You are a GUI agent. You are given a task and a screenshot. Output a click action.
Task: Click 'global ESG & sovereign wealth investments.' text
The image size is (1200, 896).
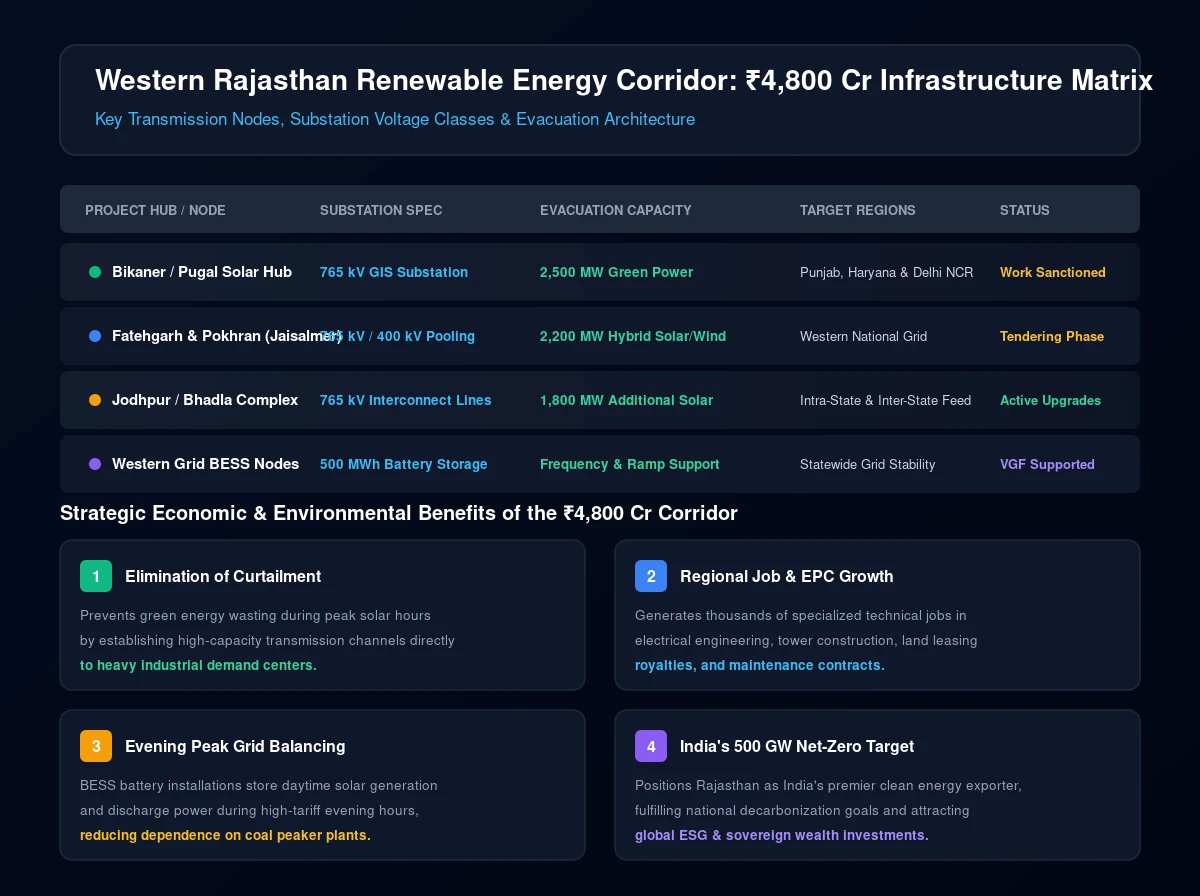[x=782, y=835]
